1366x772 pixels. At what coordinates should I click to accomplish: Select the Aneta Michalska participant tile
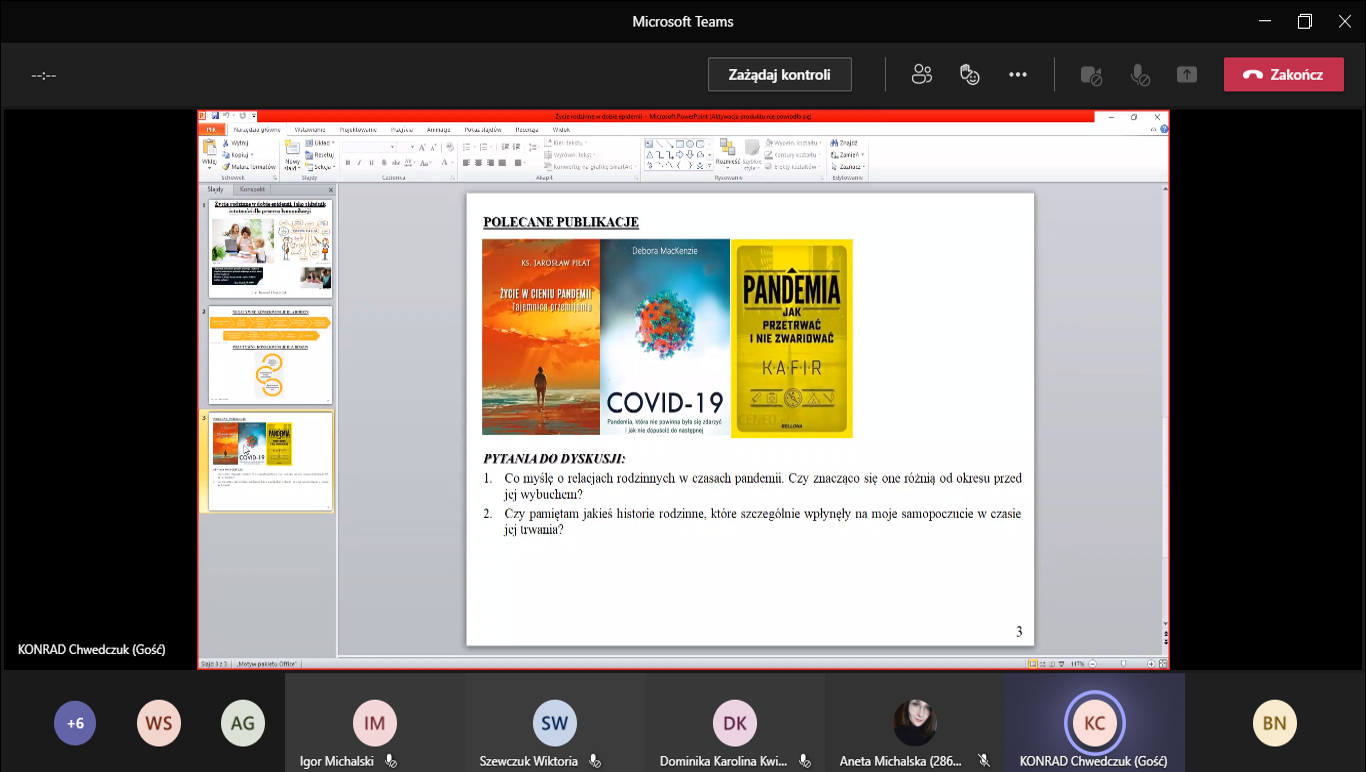[915, 723]
